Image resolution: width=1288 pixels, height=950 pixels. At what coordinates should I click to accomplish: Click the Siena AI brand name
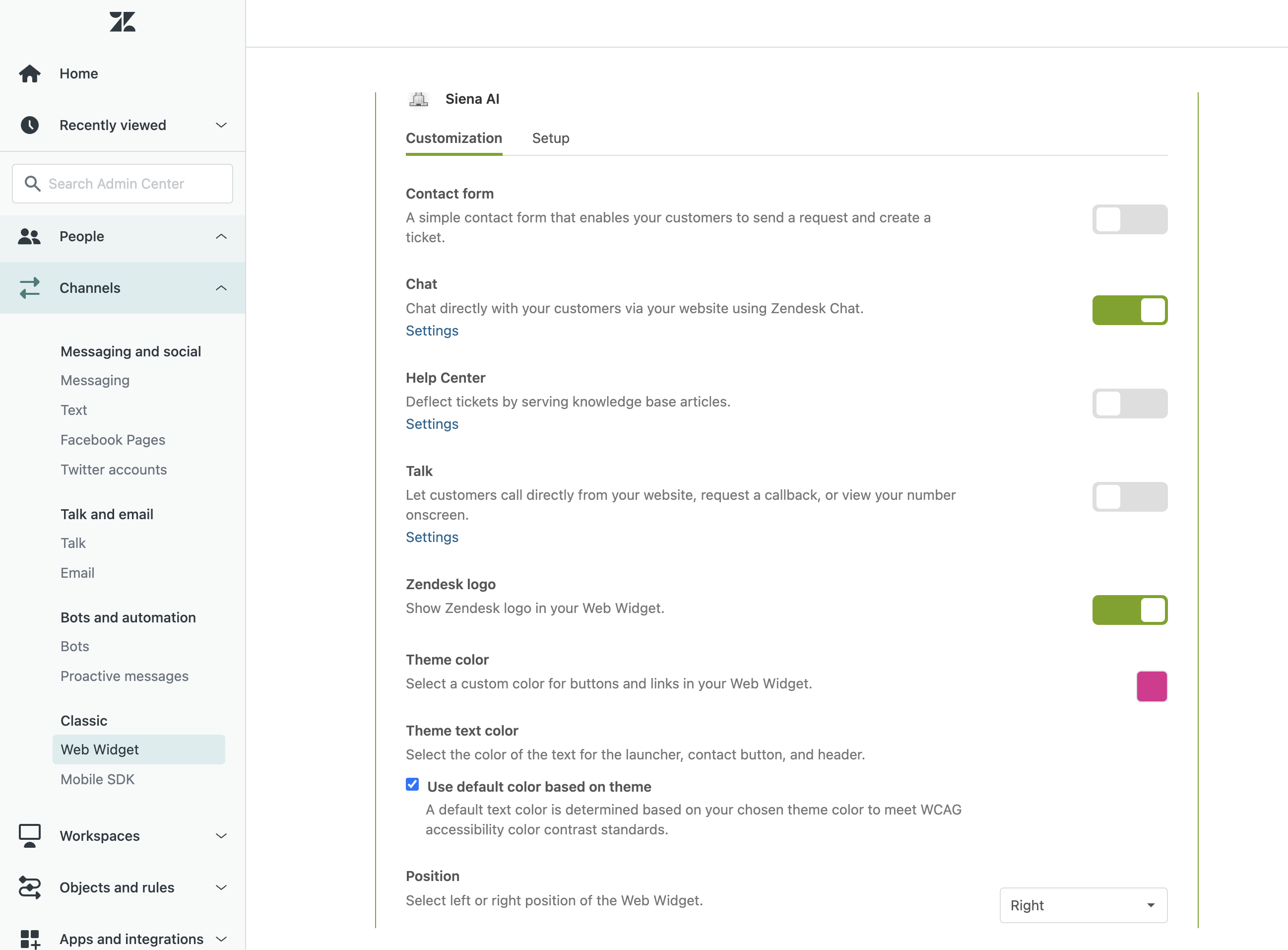(472, 99)
